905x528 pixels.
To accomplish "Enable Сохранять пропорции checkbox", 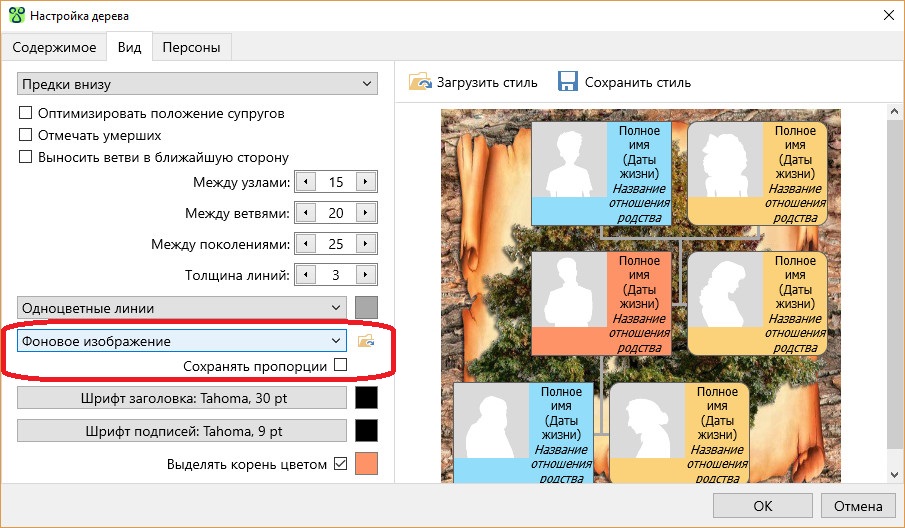I will [340, 366].
